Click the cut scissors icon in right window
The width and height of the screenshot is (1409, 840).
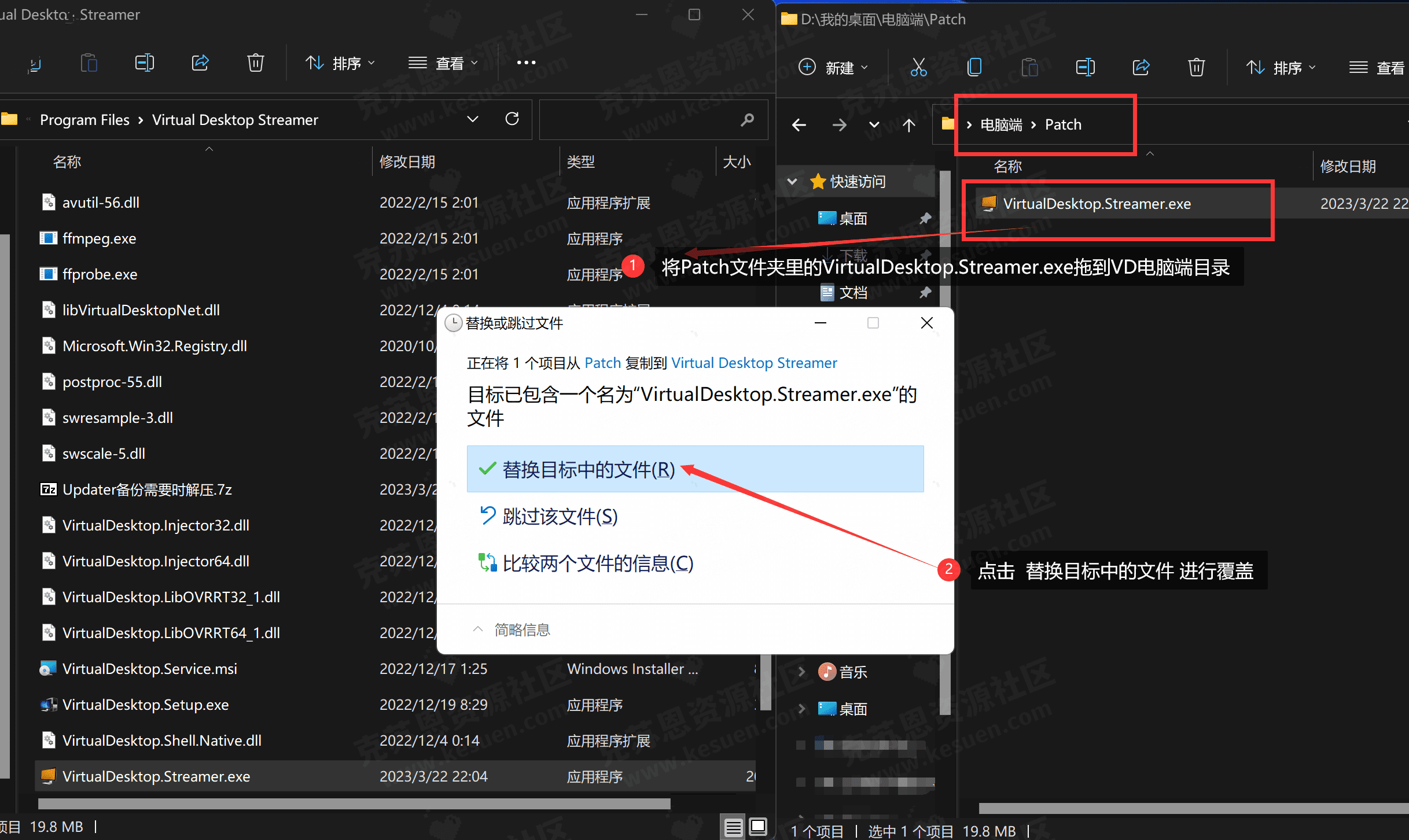tap(918, 68)
